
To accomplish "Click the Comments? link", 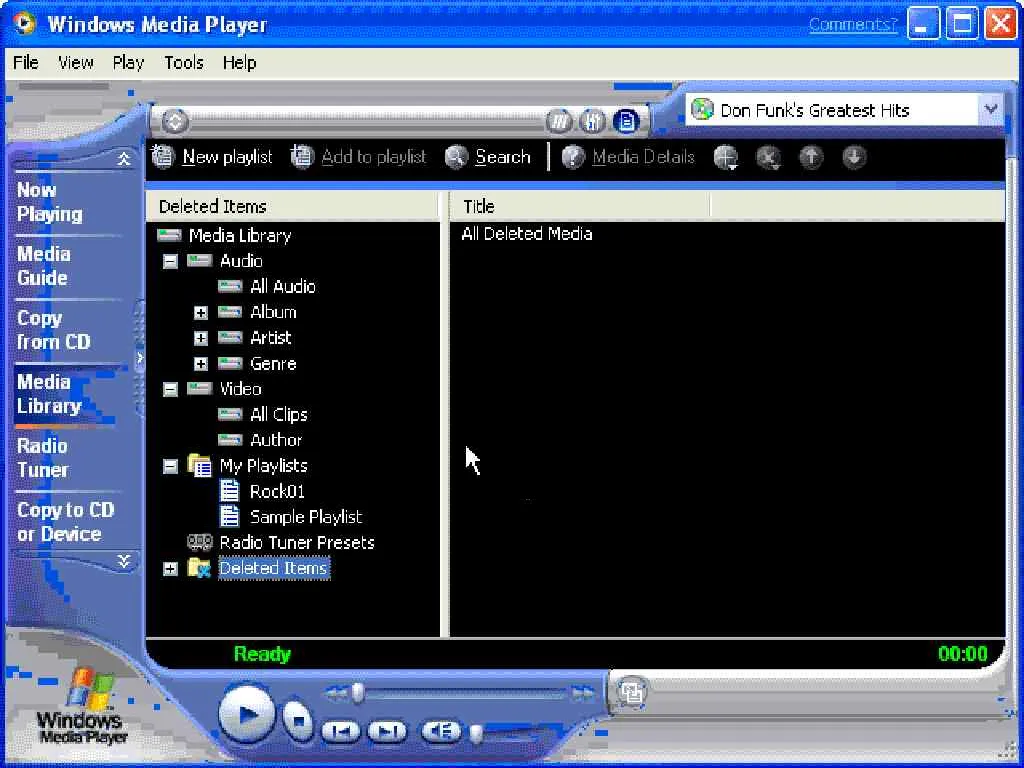I will coord(853,24).
